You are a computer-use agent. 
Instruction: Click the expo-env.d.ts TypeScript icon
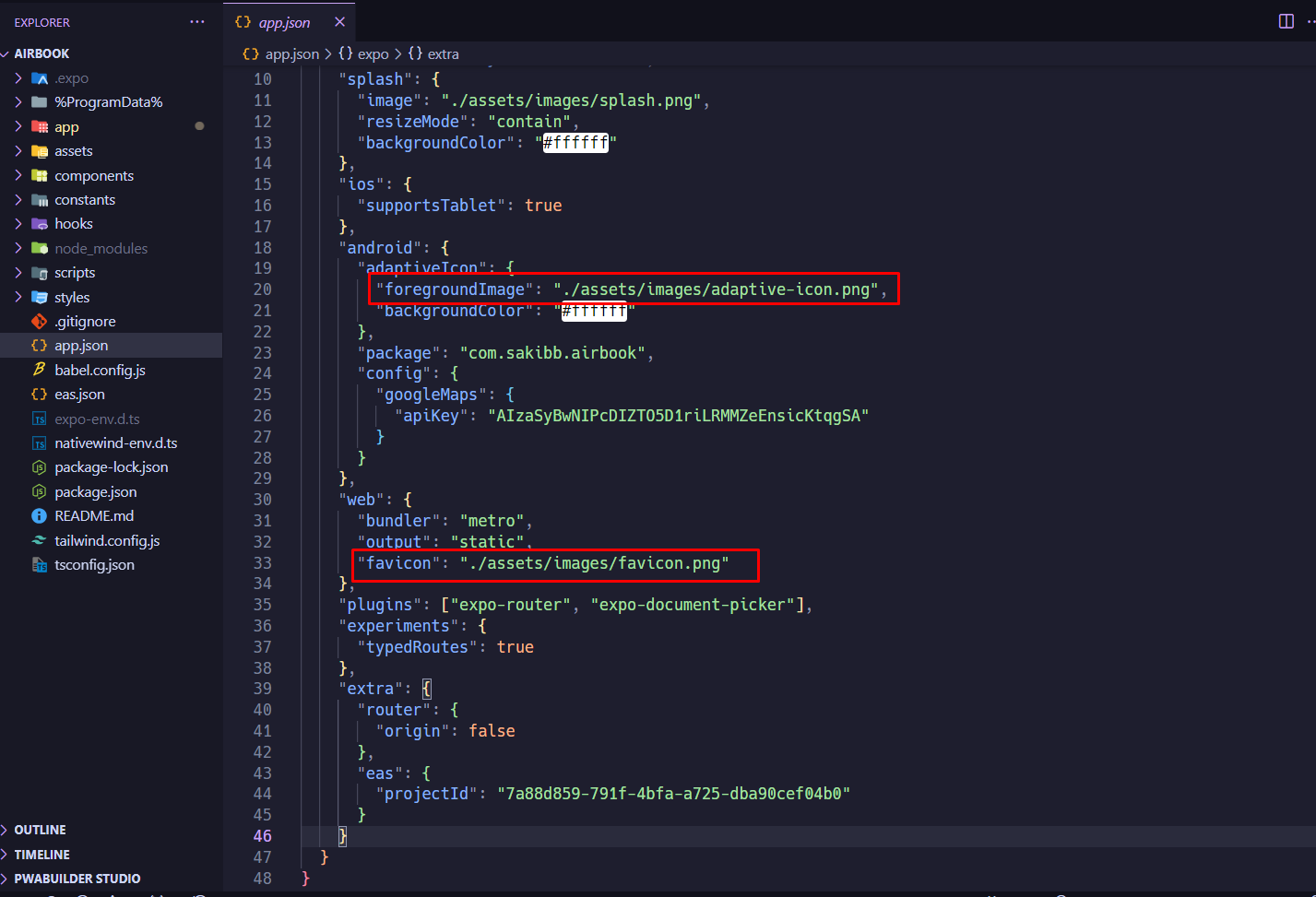coord(40,419)
